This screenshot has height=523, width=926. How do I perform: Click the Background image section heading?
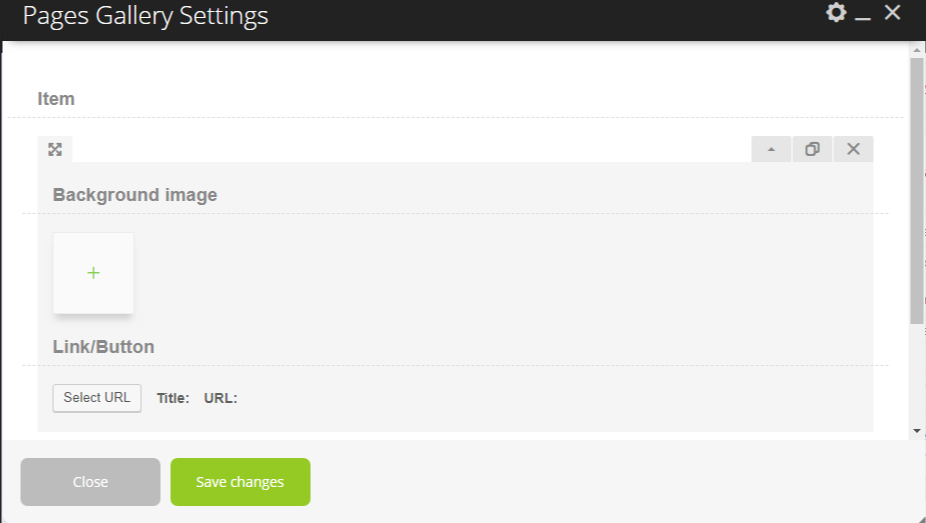coord(135,195)
